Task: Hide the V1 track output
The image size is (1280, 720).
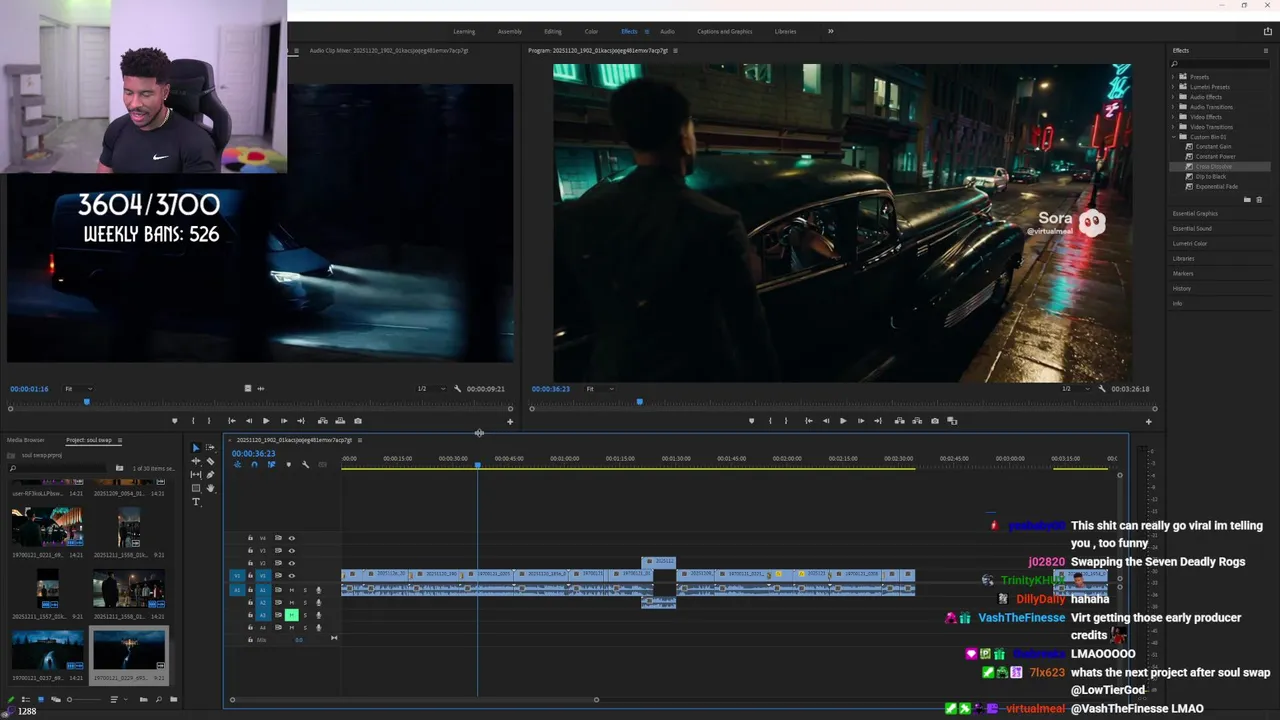Action: [291, 576]
